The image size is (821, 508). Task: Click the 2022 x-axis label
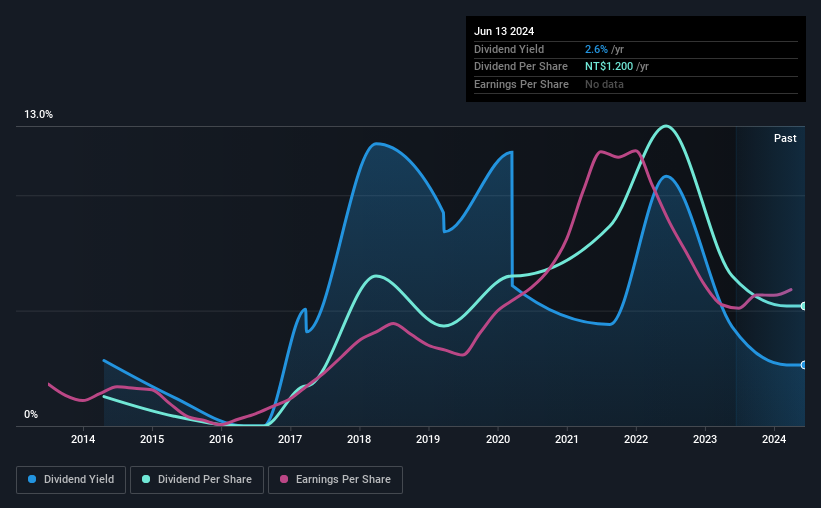coord(636,439)
